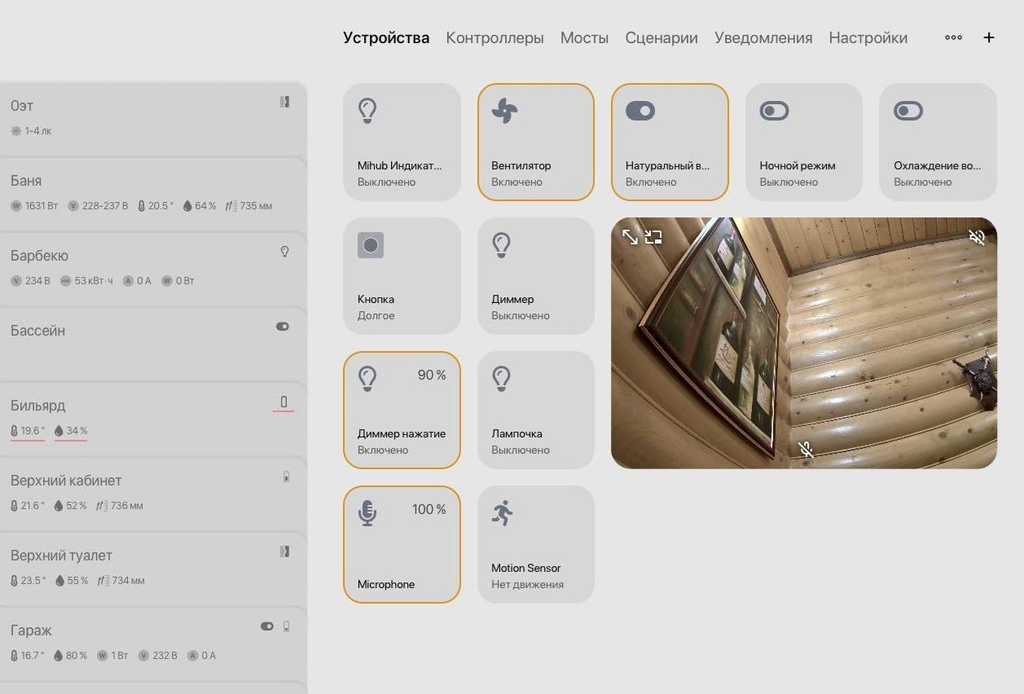Click the Верхний кабинет 736 мм pressure
This screenshot has height=694, width=1024.
[x=120, y=506]
